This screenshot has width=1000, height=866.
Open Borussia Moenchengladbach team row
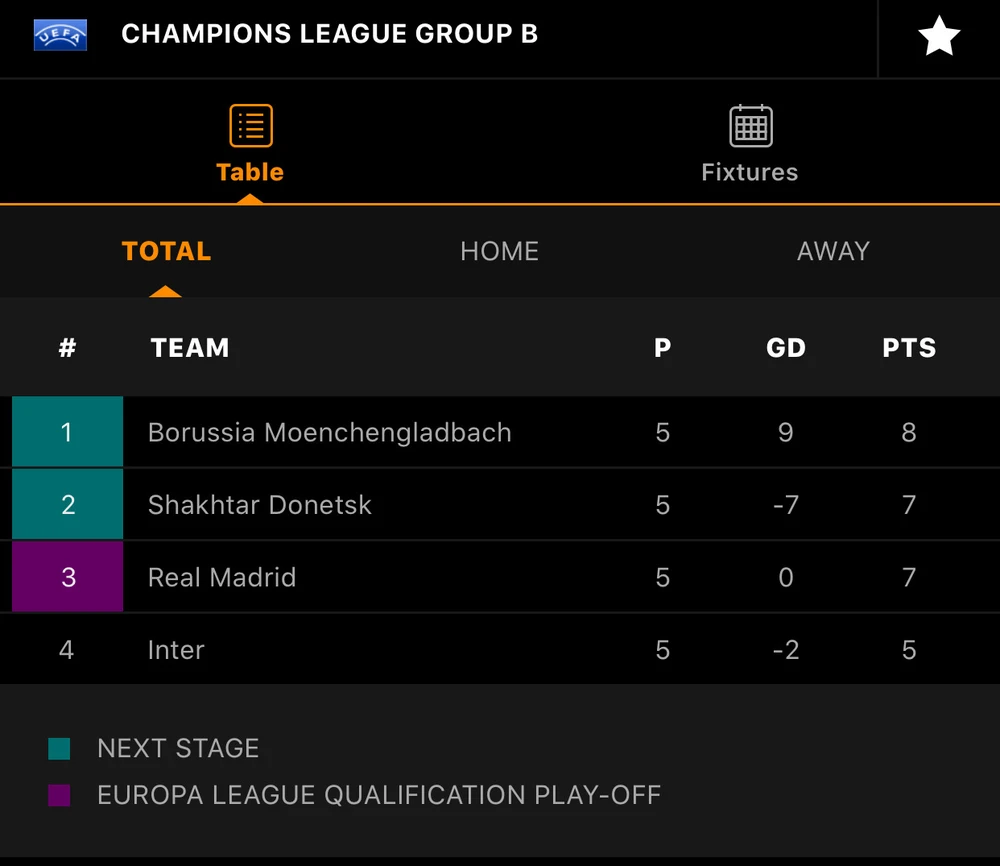pyautogui.click(x=329, y=433)
